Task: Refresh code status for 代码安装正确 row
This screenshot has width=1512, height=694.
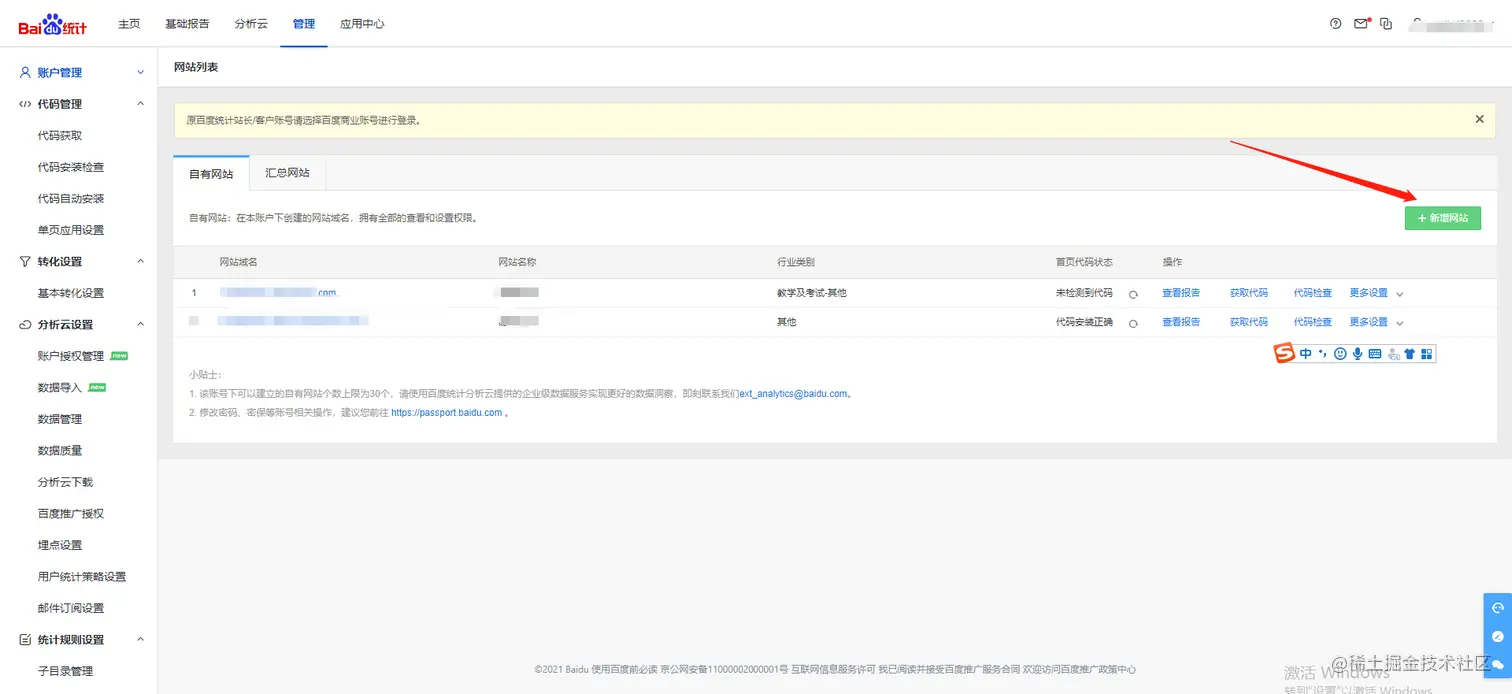Action: (1133, 323)
